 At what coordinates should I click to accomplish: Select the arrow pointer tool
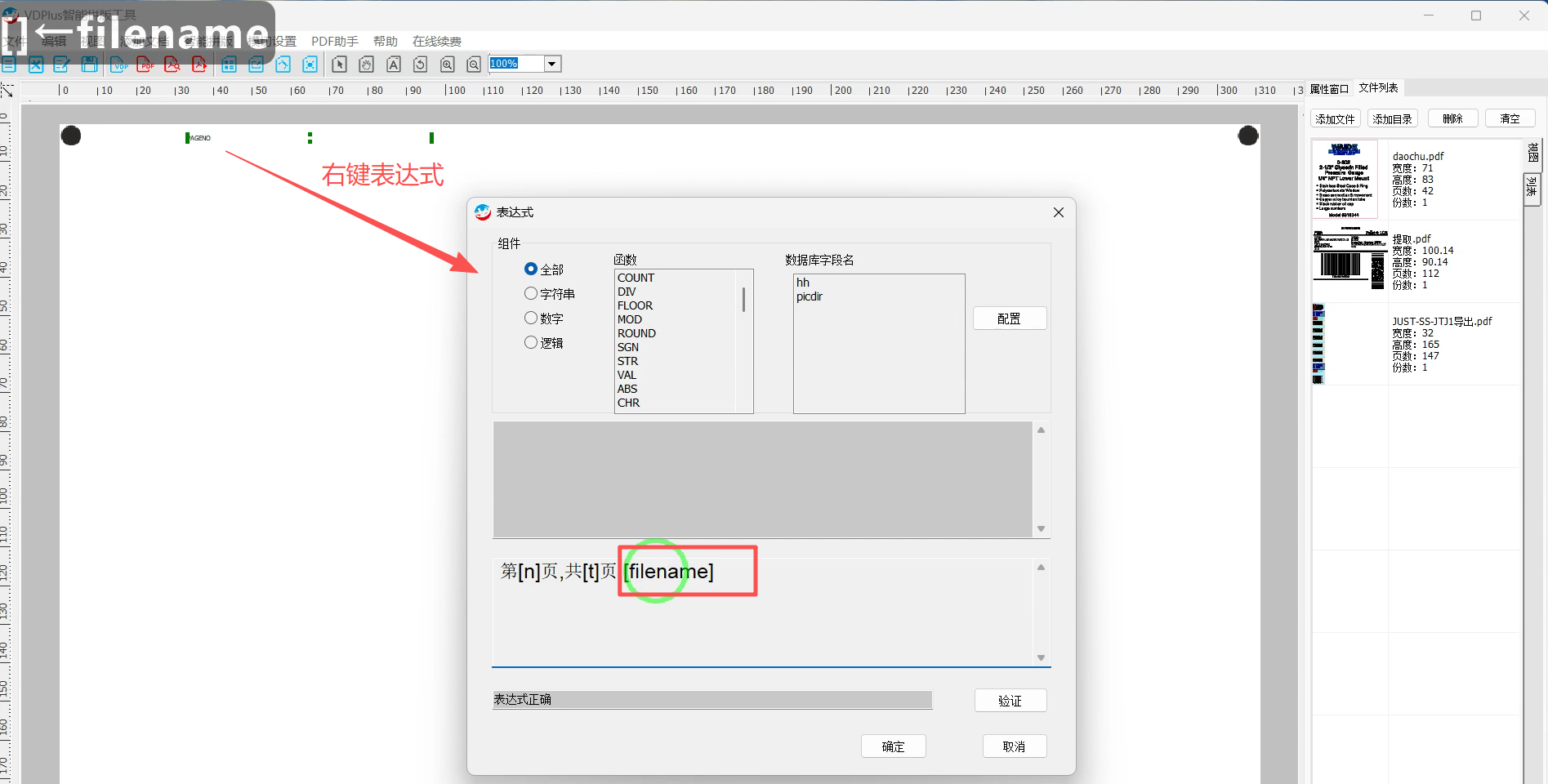pyautogui.click(x=340, y=65)
